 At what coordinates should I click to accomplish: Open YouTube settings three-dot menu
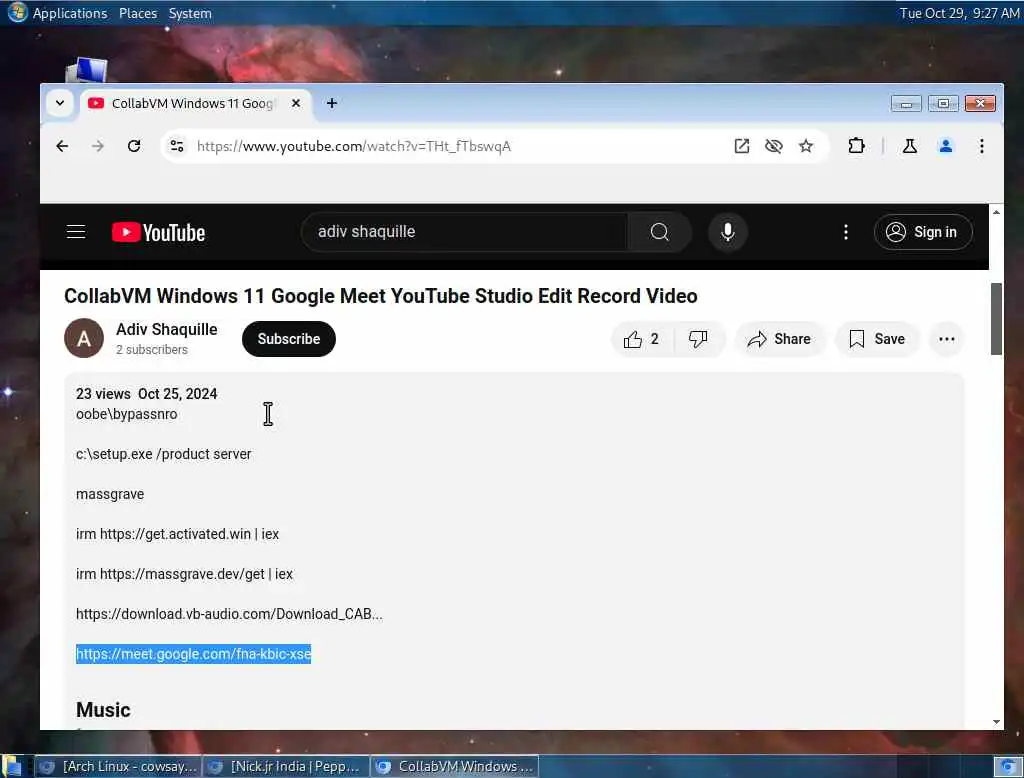click(846, 232)
